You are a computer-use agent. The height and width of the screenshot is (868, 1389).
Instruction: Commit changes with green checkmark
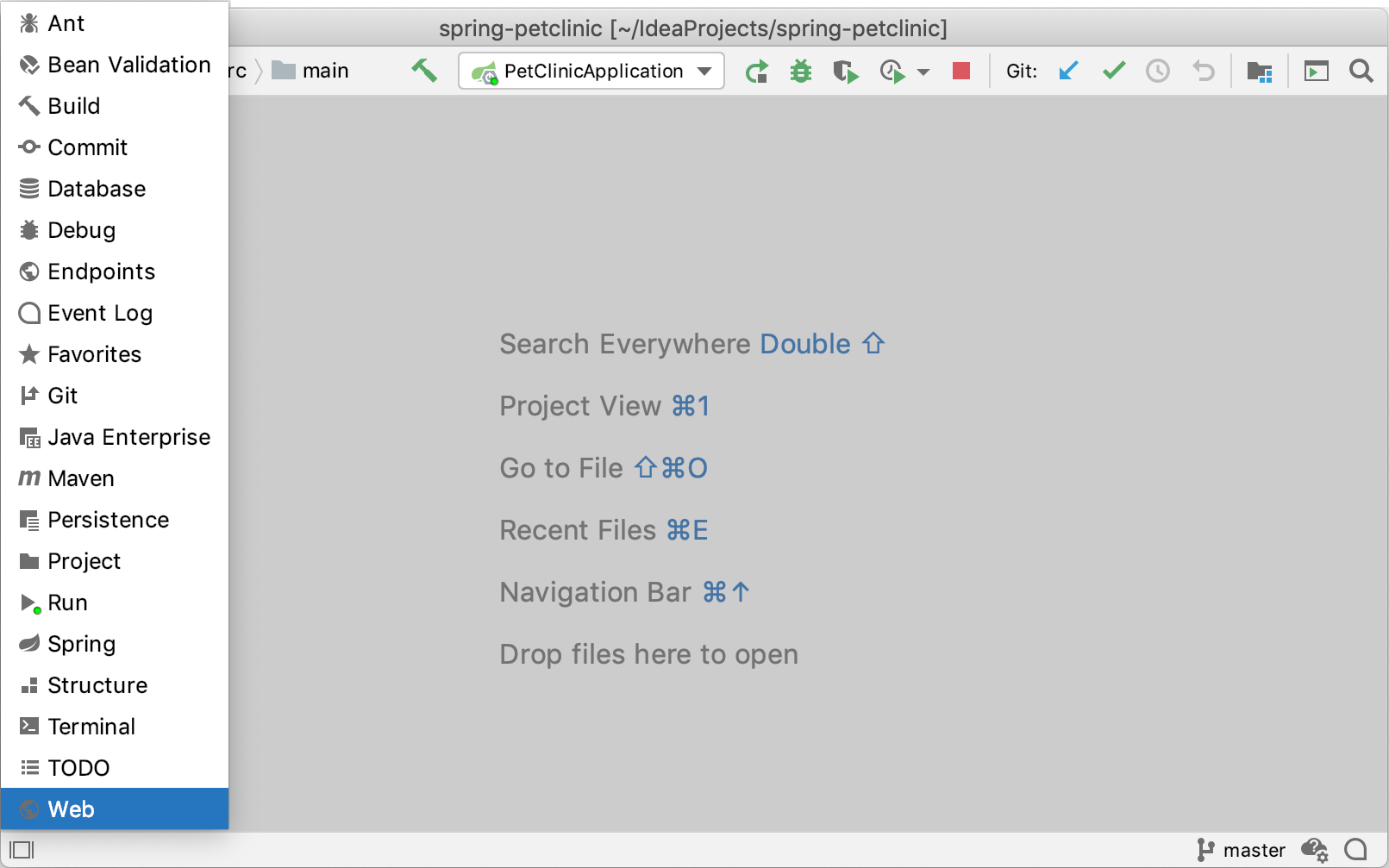coord(1114,70)
